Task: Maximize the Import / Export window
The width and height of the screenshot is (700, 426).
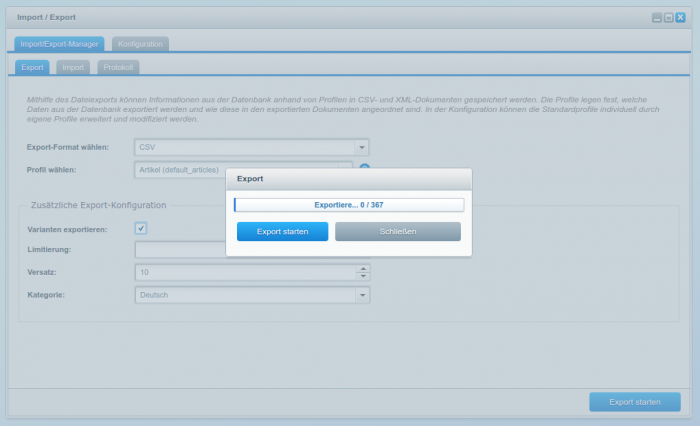Action: tap(669, 18)
